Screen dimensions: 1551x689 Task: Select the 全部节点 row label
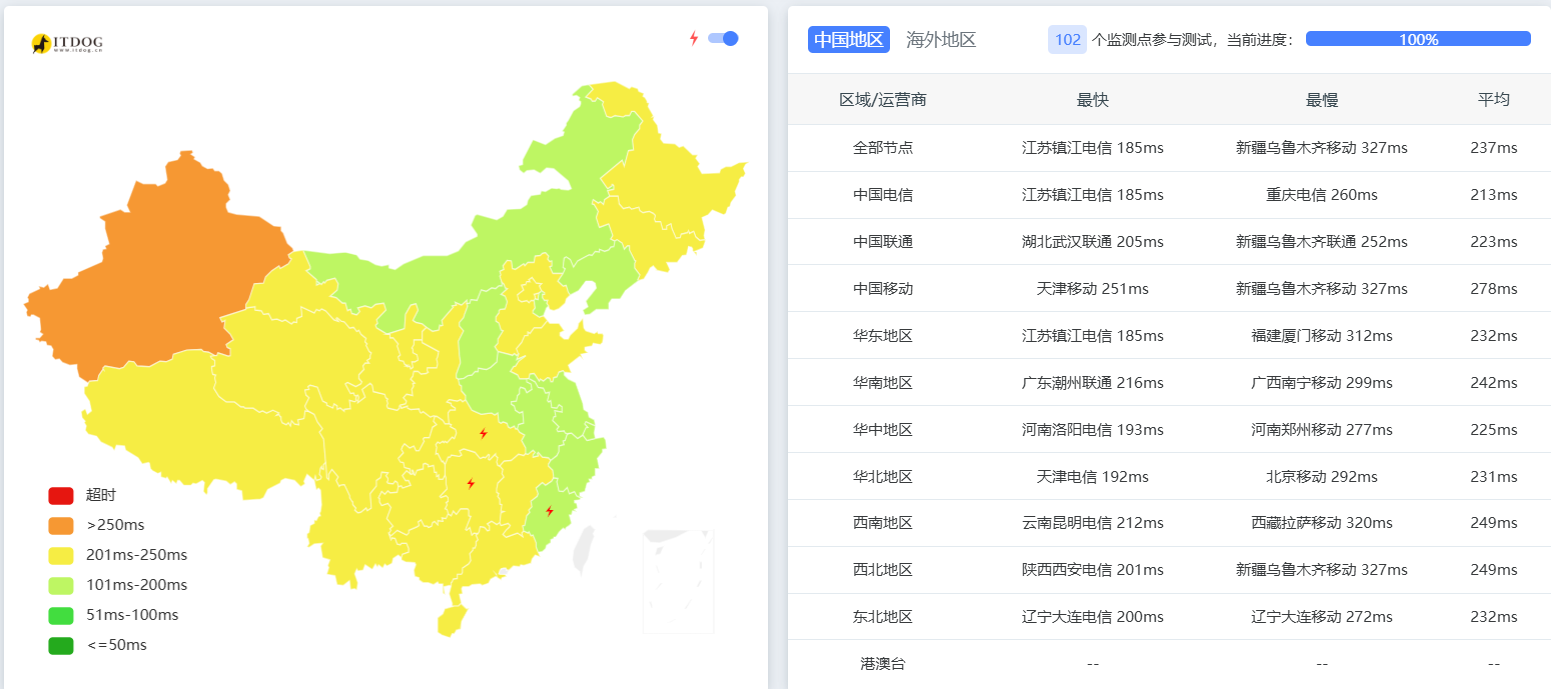(x=883, y=148)
